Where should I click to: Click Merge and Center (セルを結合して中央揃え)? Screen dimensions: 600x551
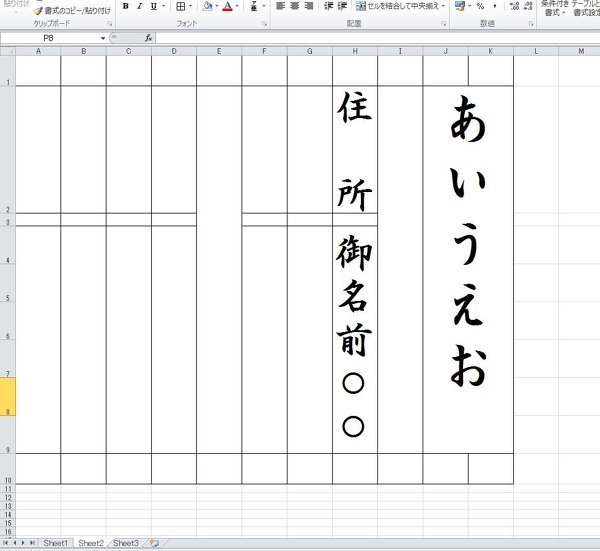[397, 6]
